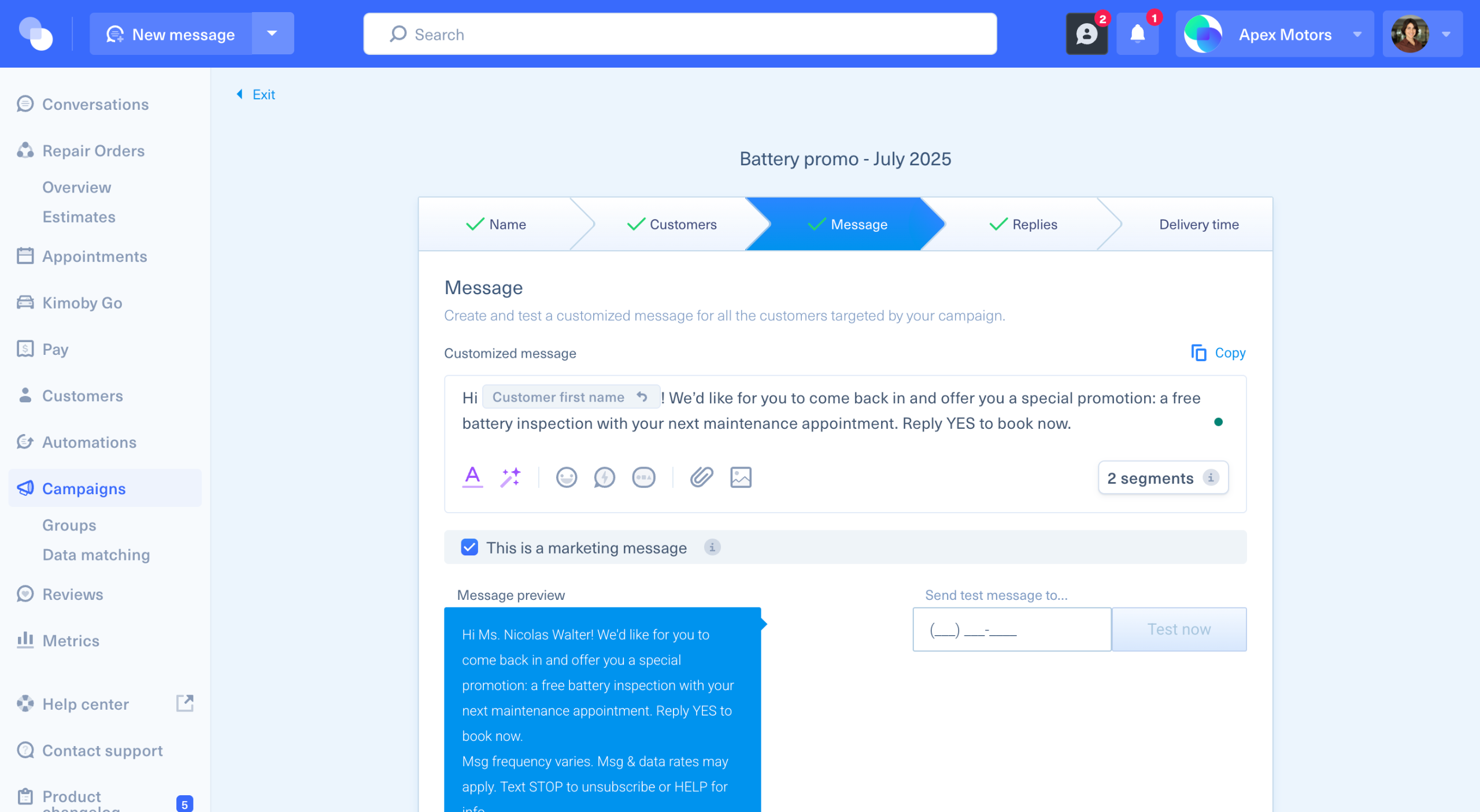This screenshot has width=1480, height=812.
Task: Click the quick reply lightning bubble icon
Action: pyautogui.click(x=604, y=477)
